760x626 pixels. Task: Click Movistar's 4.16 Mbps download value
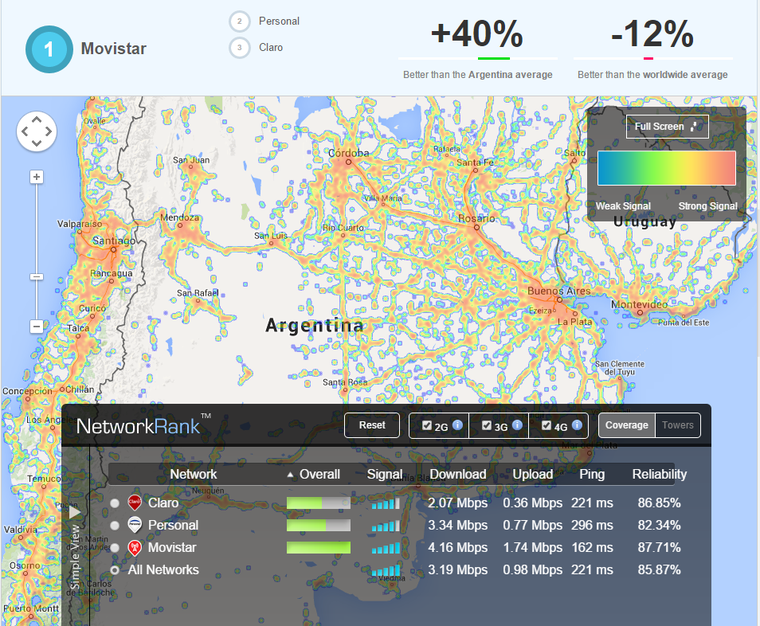point(458,548)
